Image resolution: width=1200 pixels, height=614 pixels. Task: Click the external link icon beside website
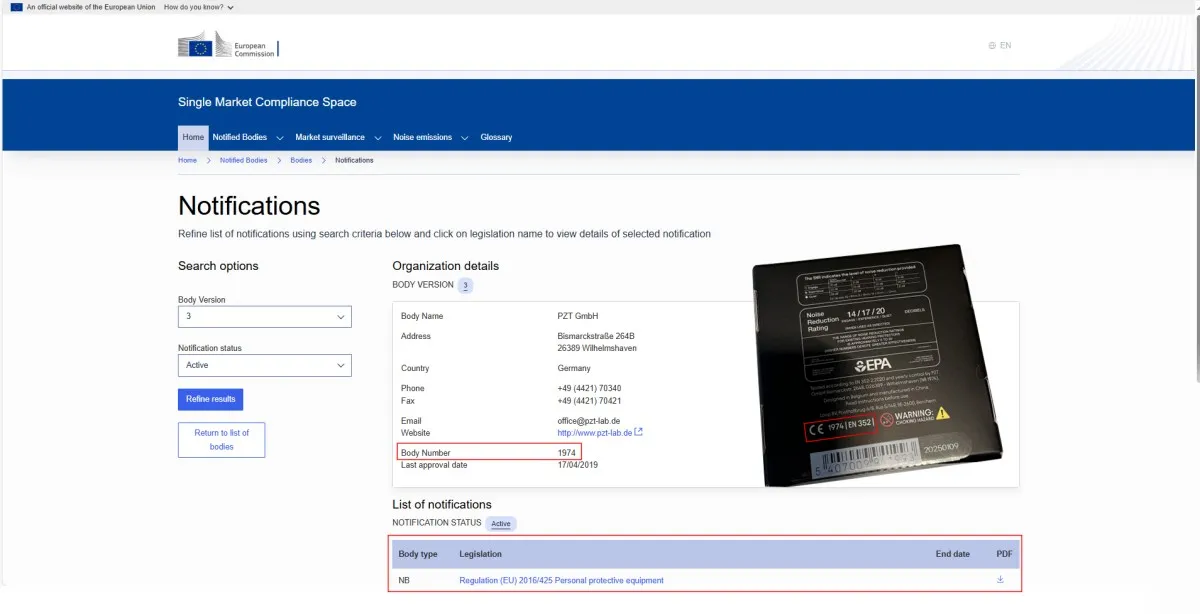coord(639,433)
